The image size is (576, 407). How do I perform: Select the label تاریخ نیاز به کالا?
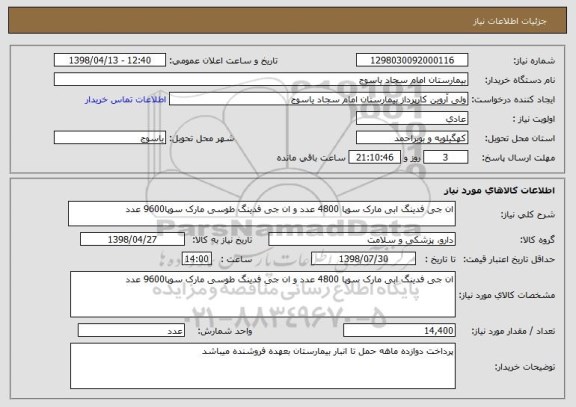click(x=222, y=240)
